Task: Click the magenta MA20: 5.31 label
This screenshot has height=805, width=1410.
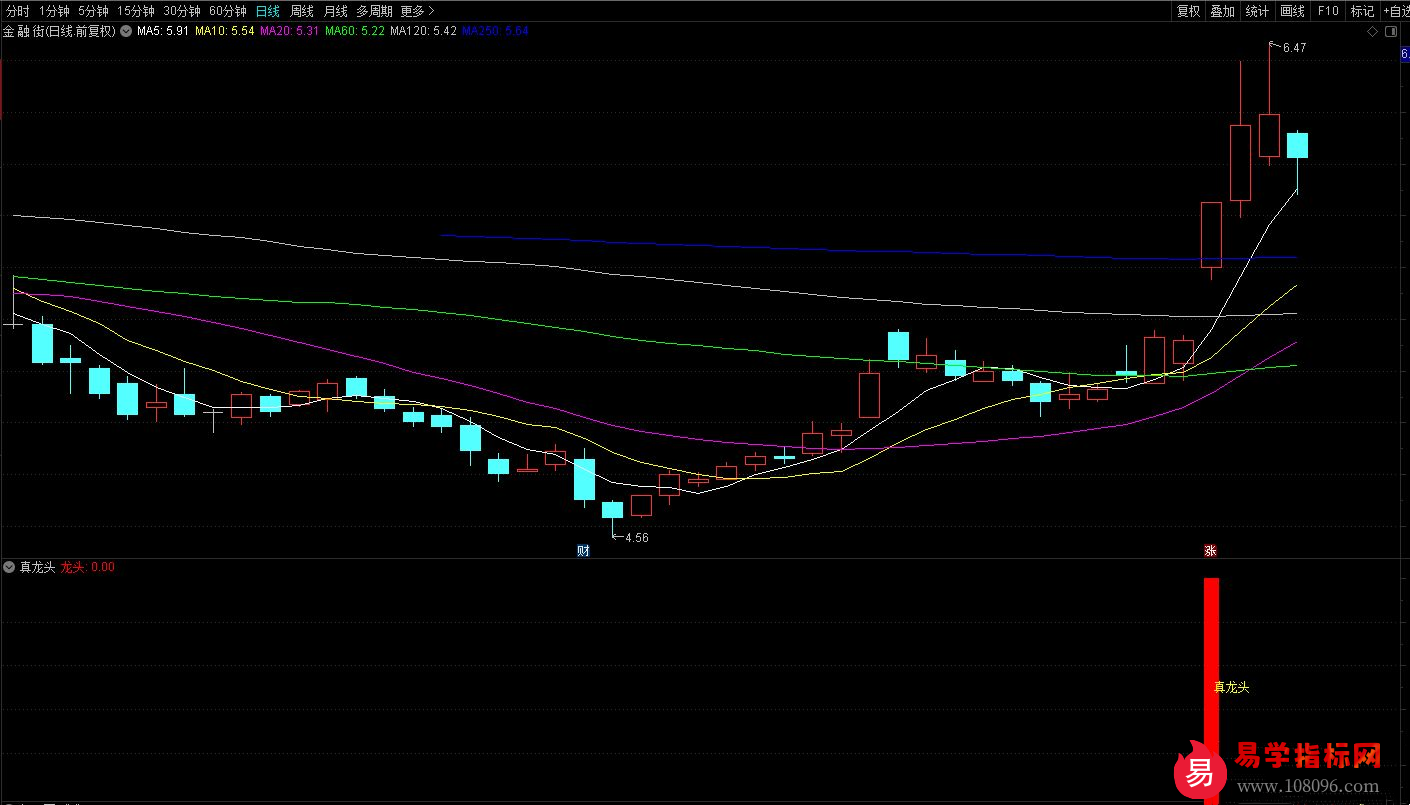Action: [290, 31]
